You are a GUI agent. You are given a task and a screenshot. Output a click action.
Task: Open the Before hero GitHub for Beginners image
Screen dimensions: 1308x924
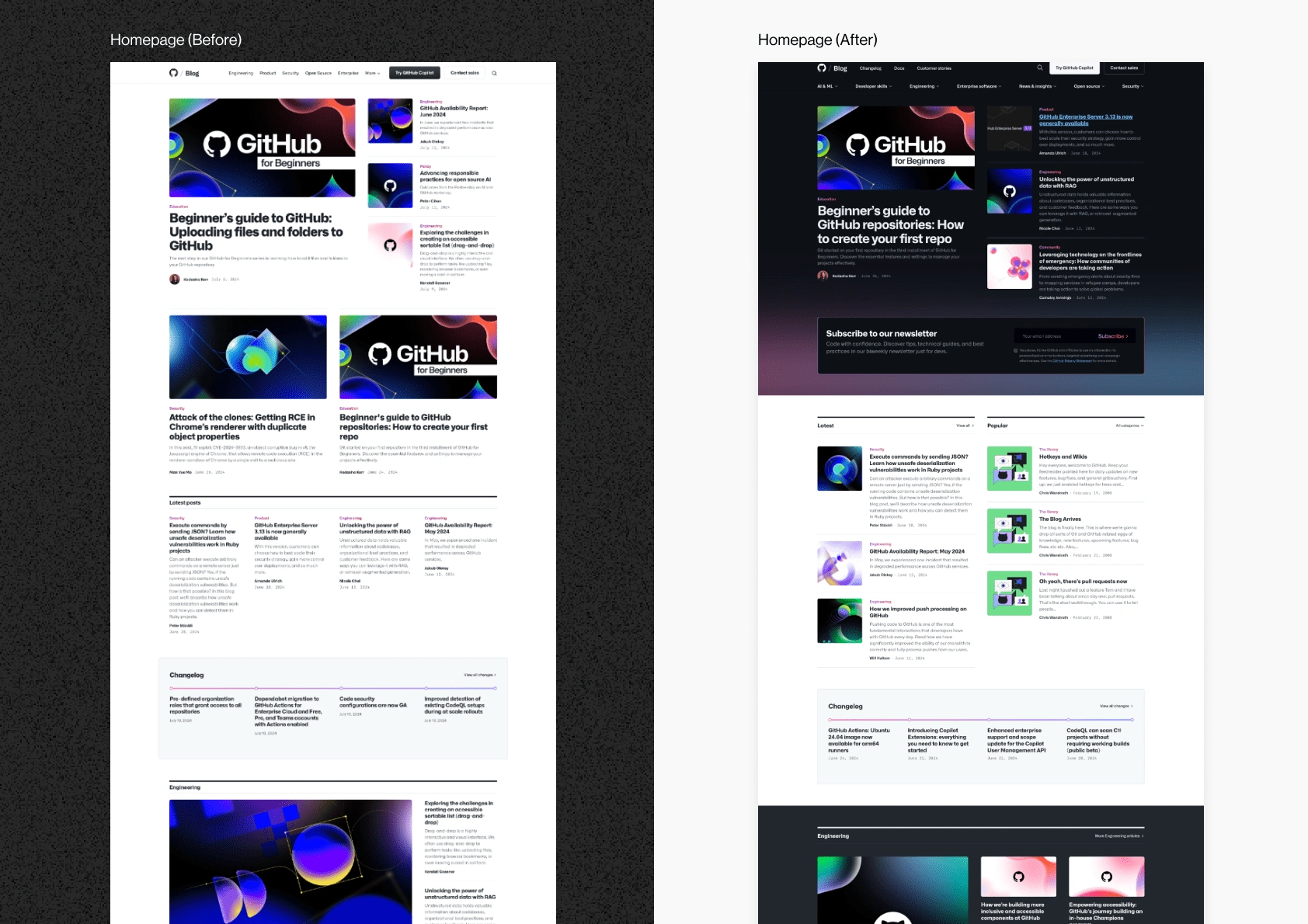pos(263,148)
